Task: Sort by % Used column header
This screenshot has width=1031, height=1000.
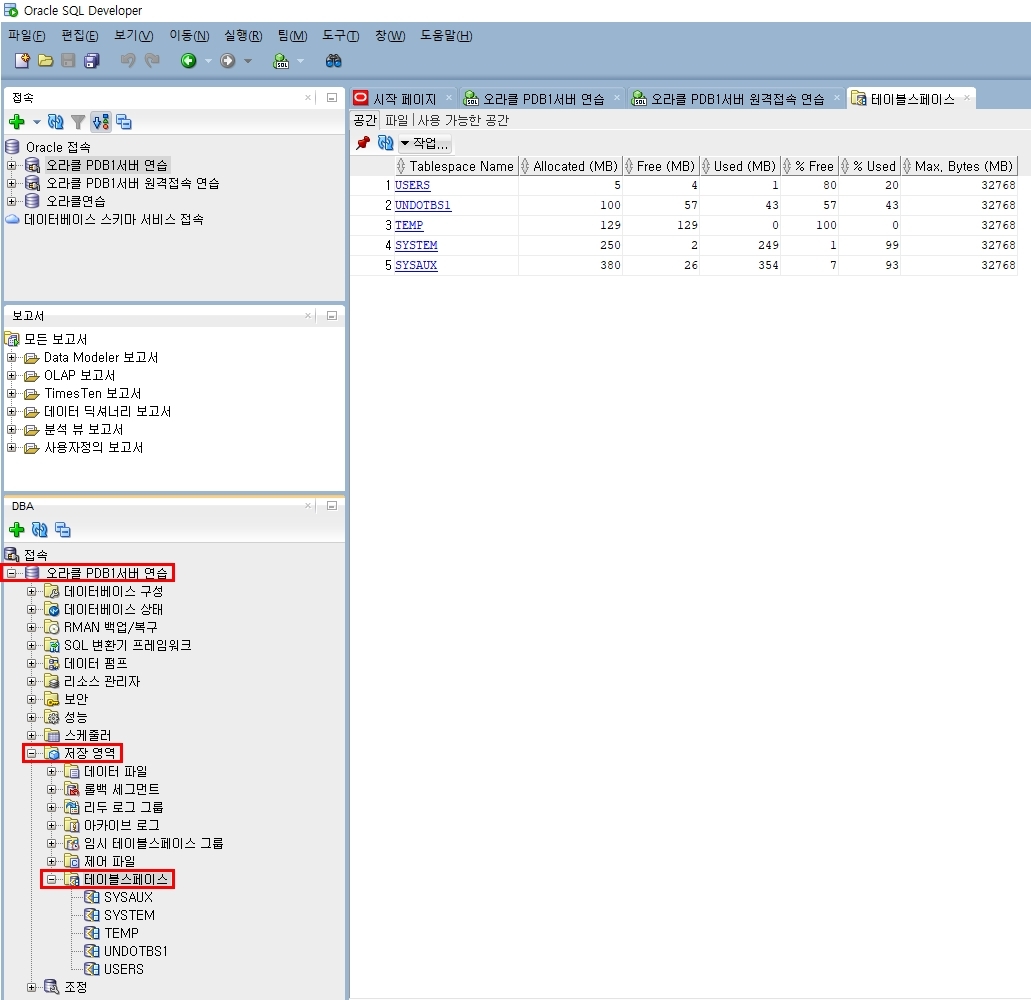Action: [869, 166]
